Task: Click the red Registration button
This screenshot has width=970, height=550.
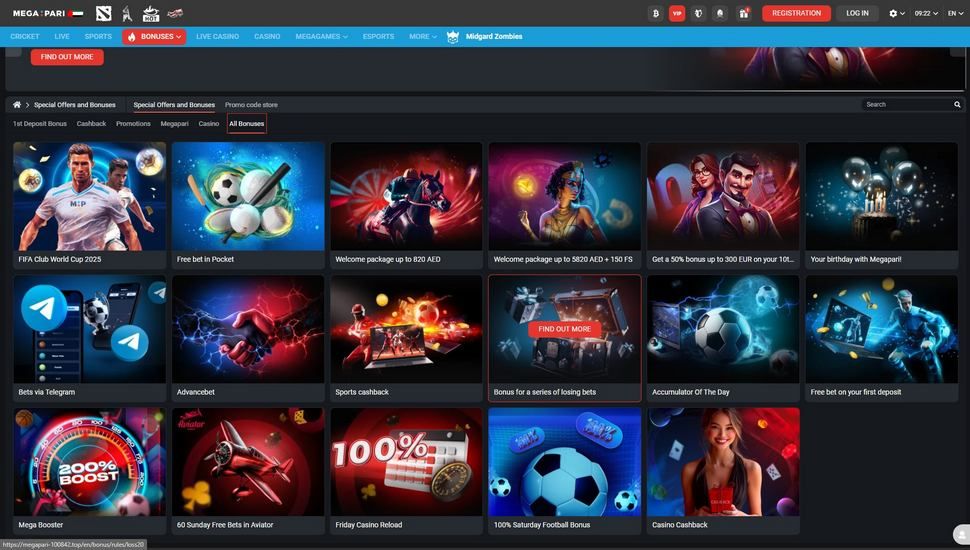Action: click(x=796, y=13)
